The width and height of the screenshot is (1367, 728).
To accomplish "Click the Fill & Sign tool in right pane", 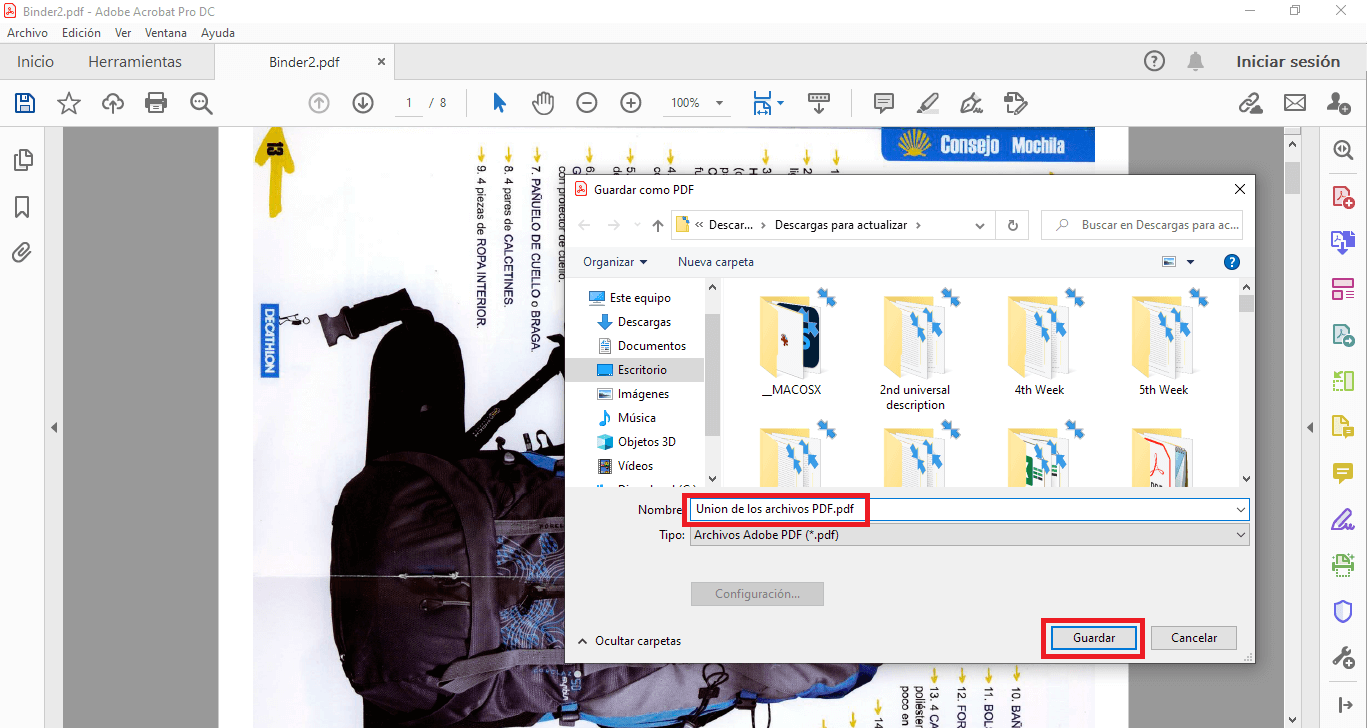I will coord(1342,519).
